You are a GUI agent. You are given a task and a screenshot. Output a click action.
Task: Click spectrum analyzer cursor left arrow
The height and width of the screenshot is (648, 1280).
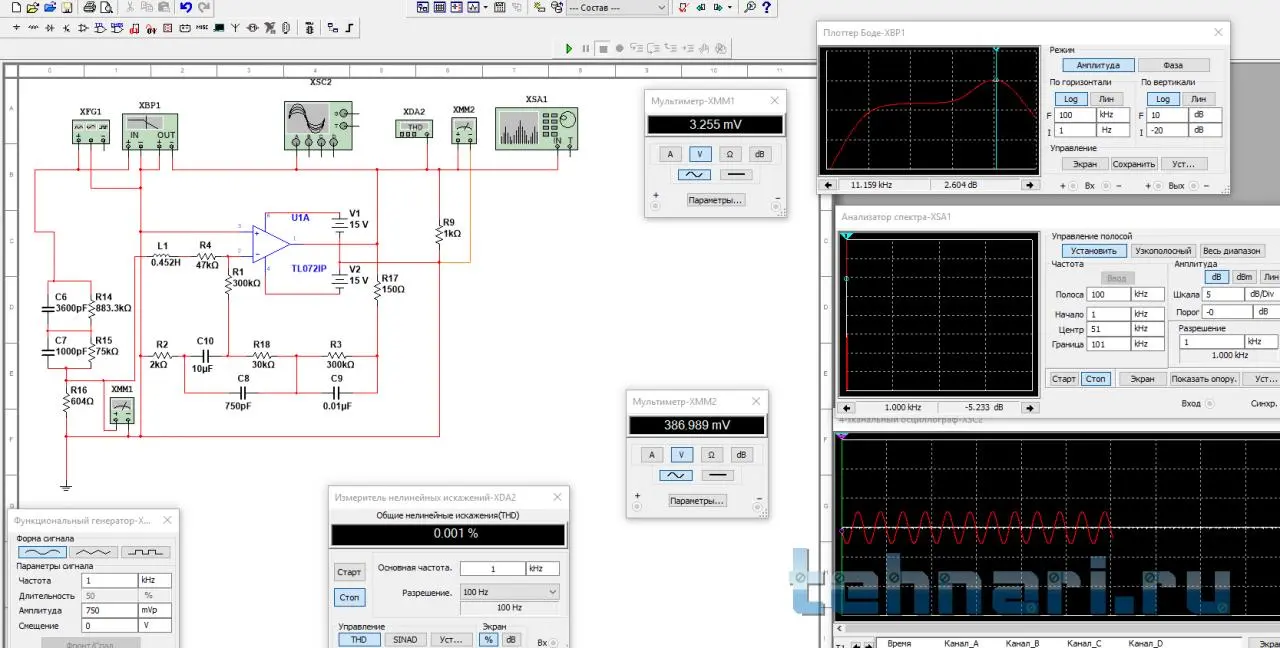pos(846,408)
